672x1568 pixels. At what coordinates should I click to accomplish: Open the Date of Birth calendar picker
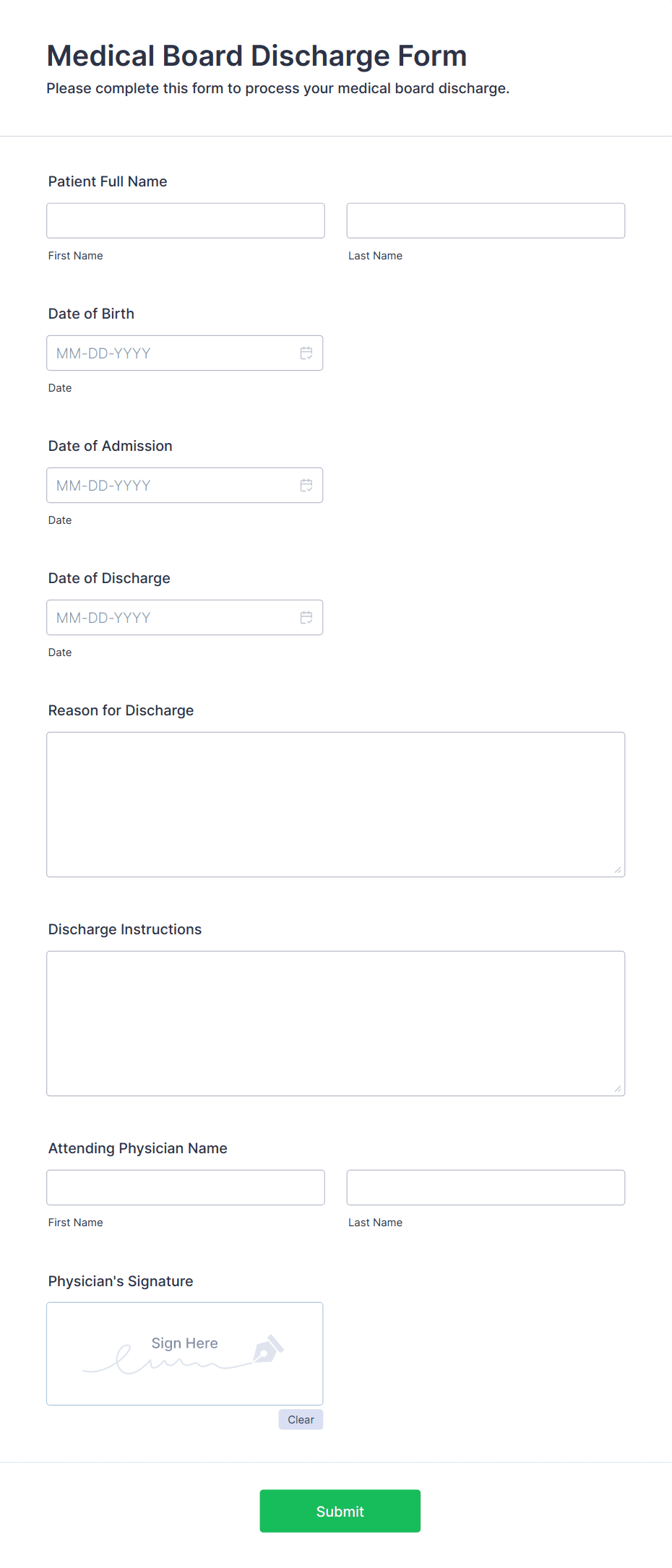click(x=306, y=353)
